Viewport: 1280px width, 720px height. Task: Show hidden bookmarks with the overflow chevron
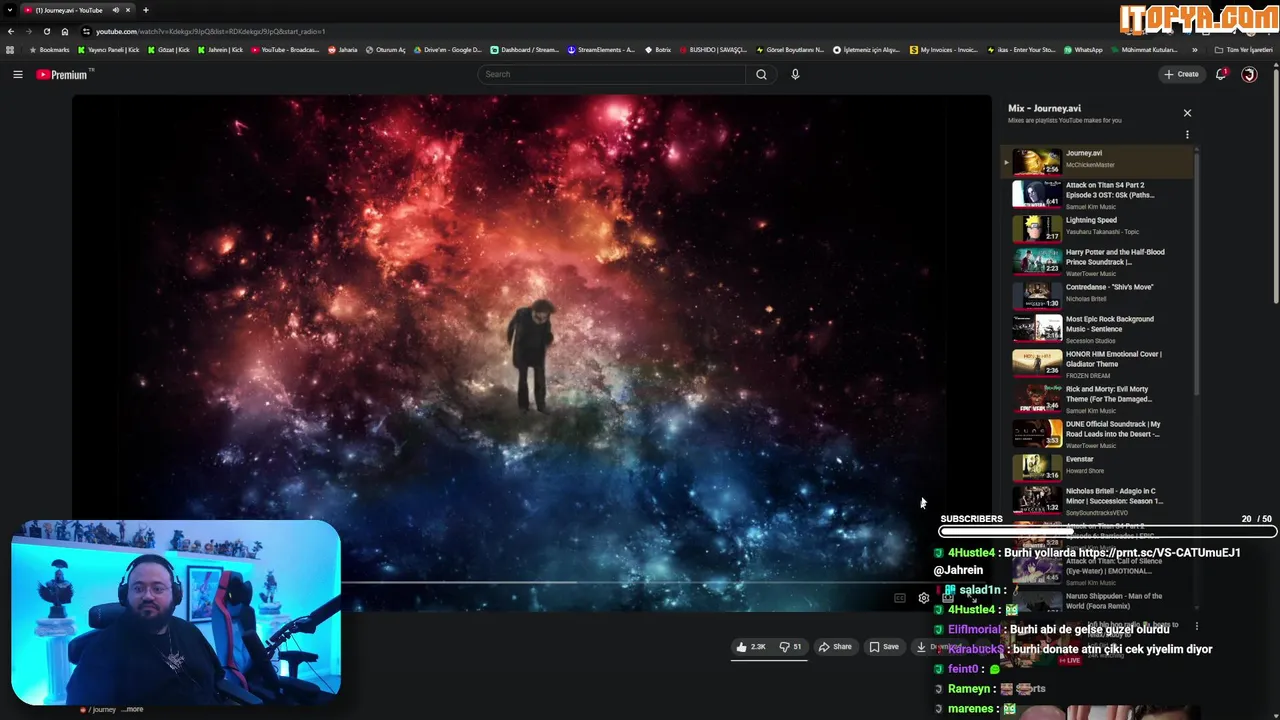(1194, 50)
